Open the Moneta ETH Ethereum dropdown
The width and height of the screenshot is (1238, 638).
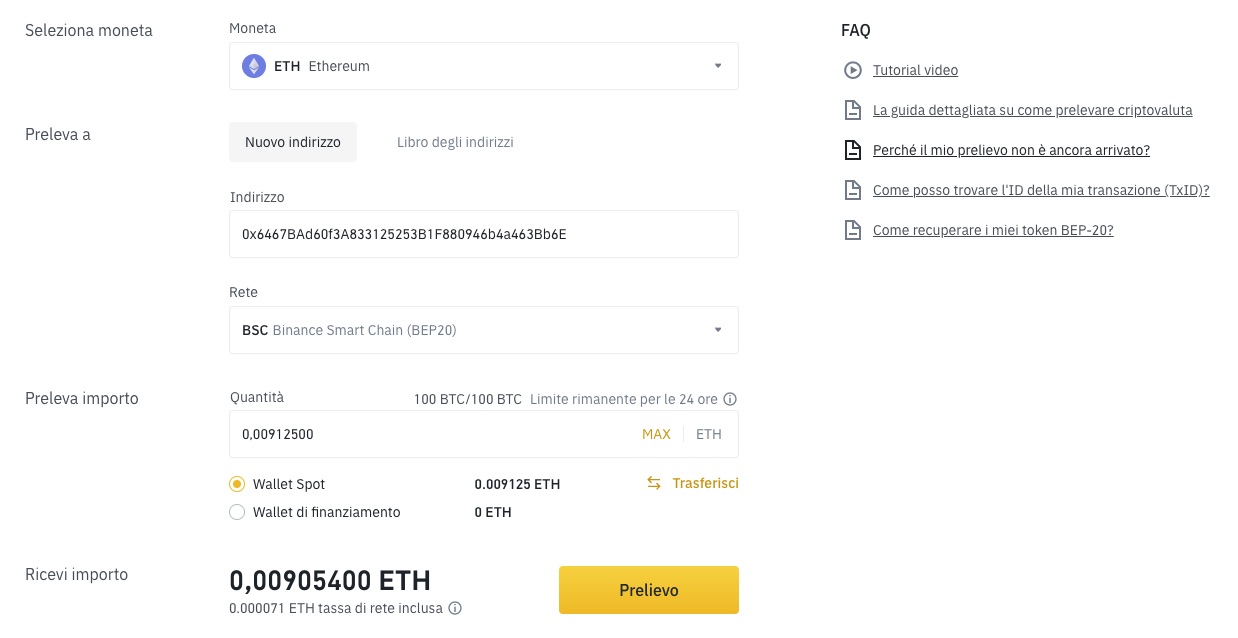point(484,66)
